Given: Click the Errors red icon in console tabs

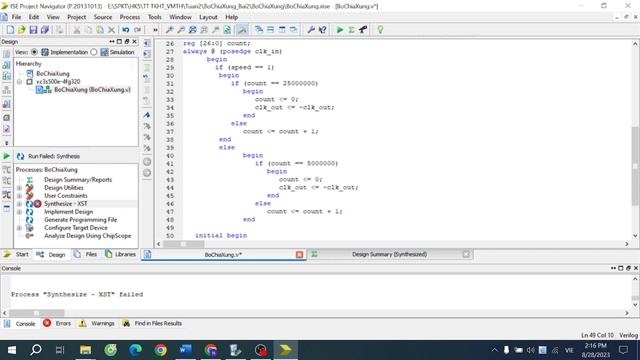Looking at the screenshot, I should click(47, 323).
